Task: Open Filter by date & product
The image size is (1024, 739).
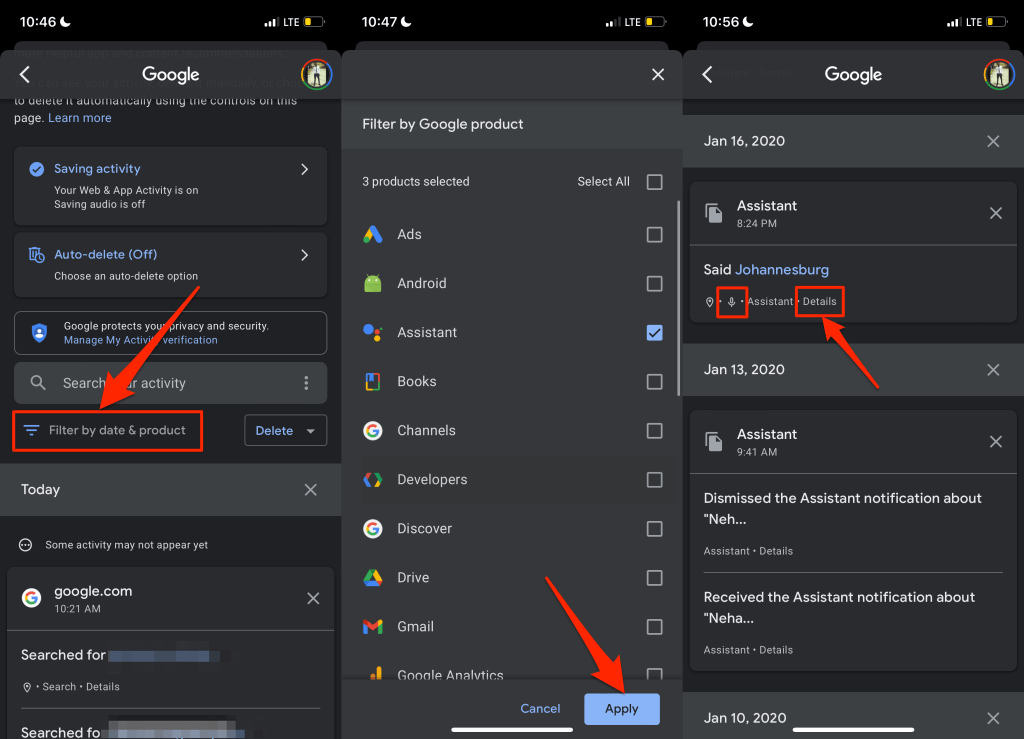Action: coord(108,431)
